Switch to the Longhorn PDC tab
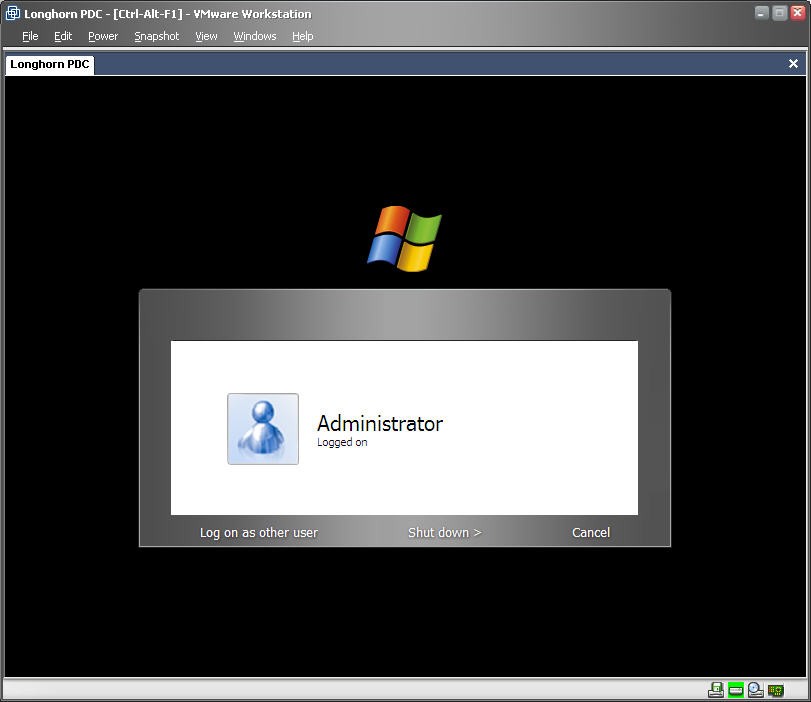 point(50,64)
